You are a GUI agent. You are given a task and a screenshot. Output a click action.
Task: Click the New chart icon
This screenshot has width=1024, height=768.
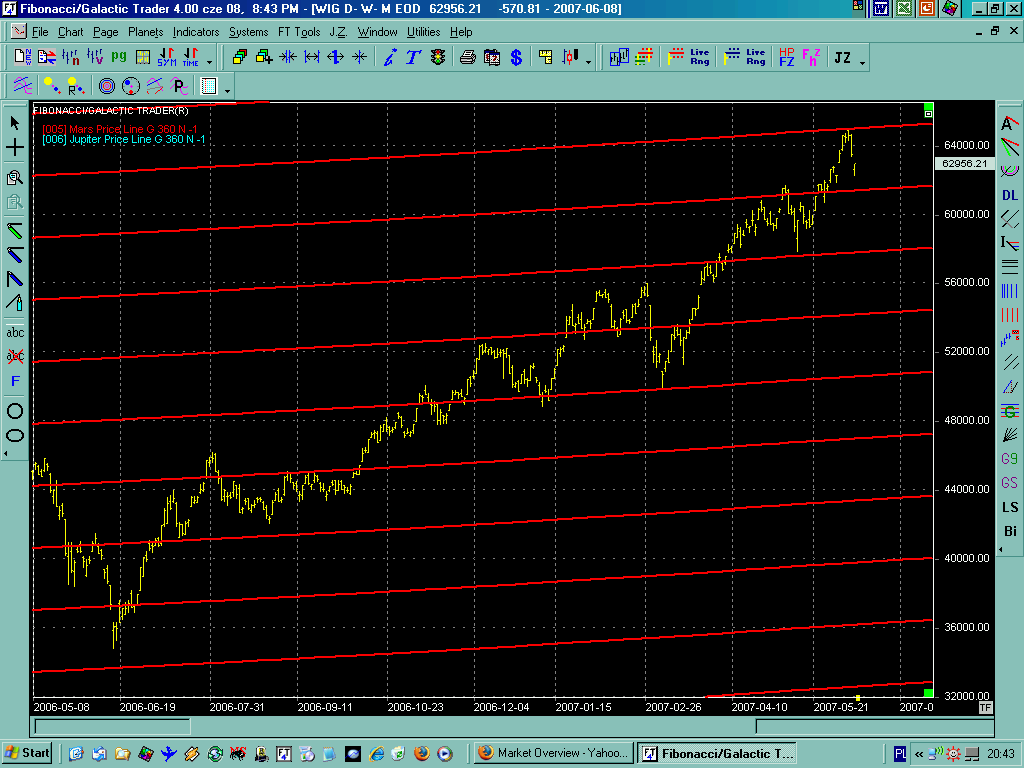click(21, 57)
